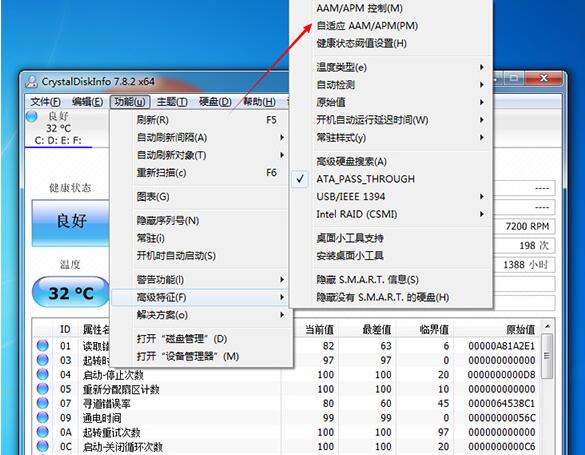Expand 警告功能(l) submenu

point(200,279)
